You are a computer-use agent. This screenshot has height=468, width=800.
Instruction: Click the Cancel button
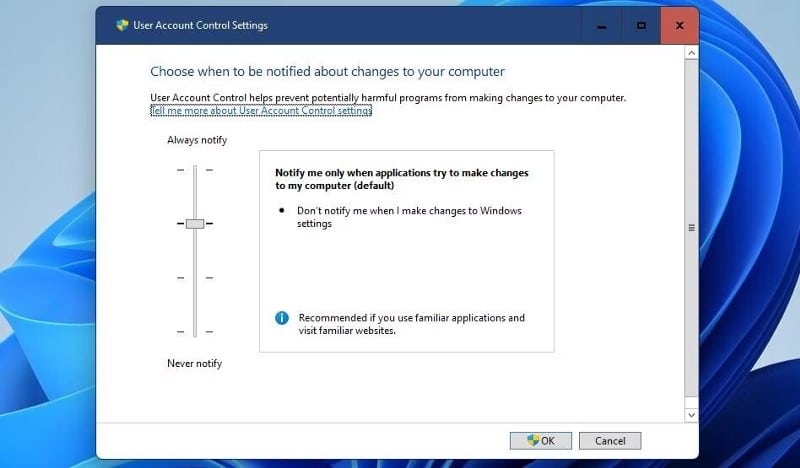point(610,441)
